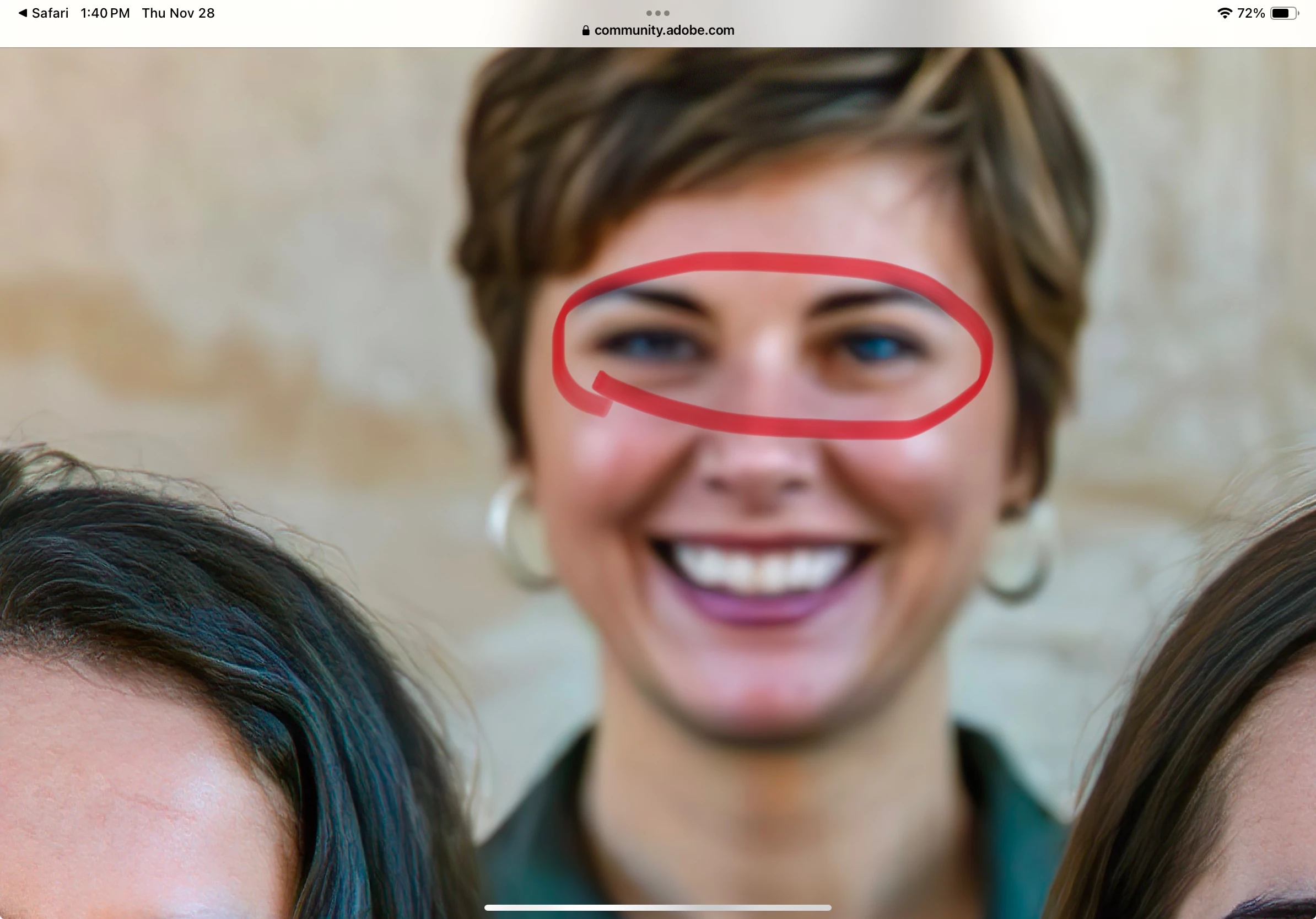The image size is (1316, 919).
Task: Click the padlock icon beside the URL
Action: point(585,30)
